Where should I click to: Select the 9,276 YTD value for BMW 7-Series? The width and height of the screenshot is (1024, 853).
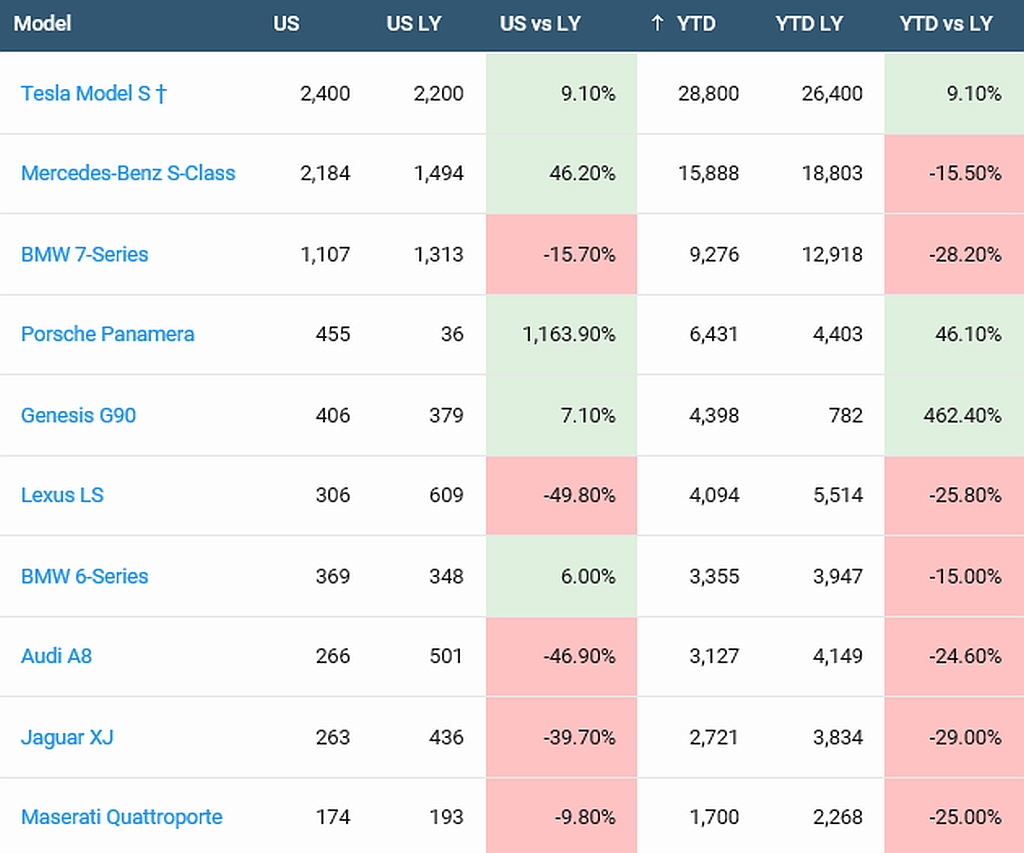[x=714, y=254]
